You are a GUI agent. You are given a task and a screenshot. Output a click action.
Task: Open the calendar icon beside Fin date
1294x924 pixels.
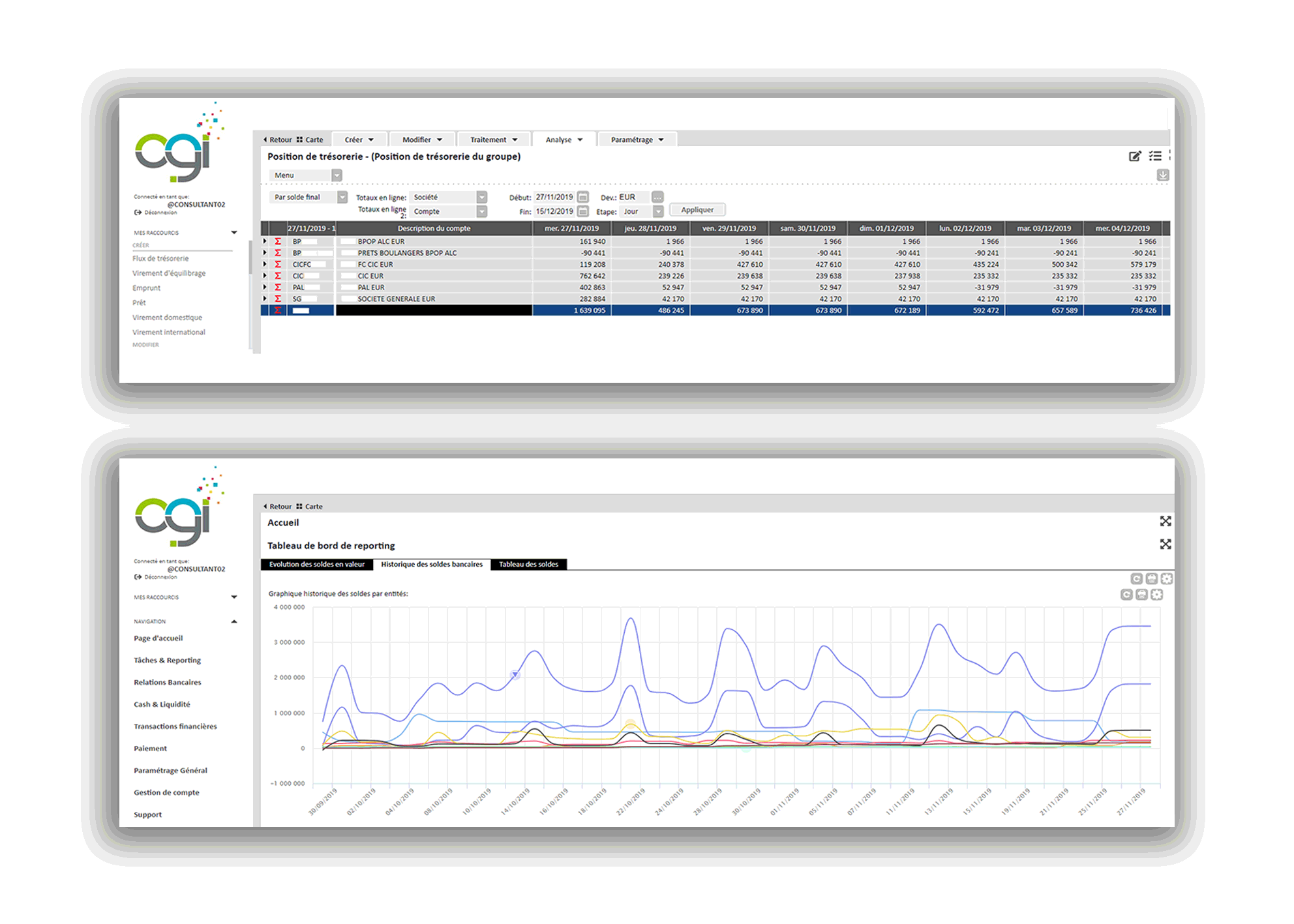(x=583, y=211)
